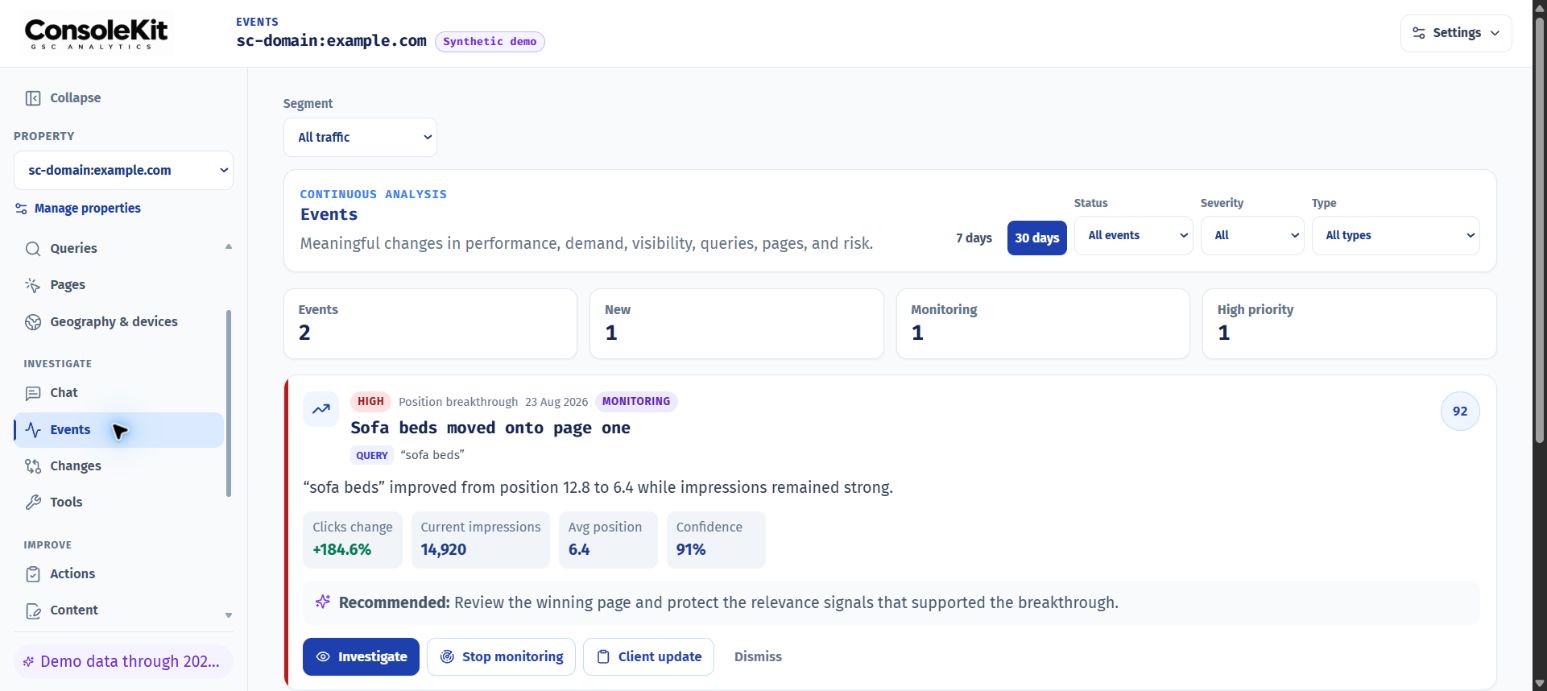This screenshot has height=691, width=1547.
Task: Click the sparkle icon beside Recommended
Action: [322, 603]
